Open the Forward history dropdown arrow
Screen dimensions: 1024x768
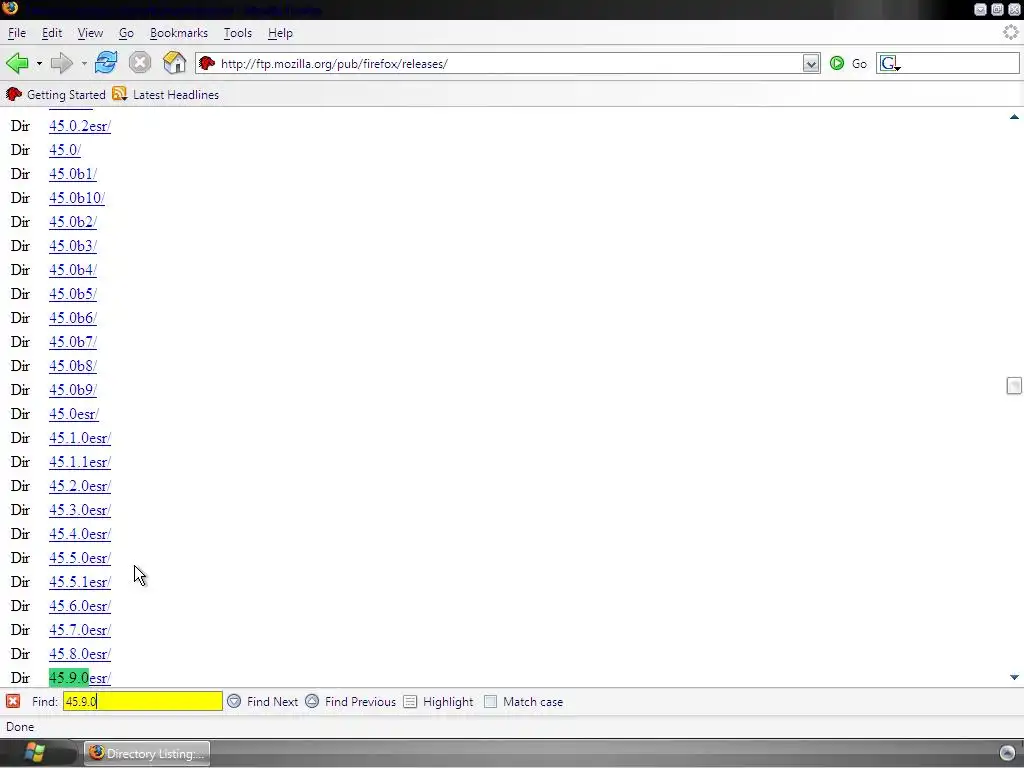coord(84,64)
